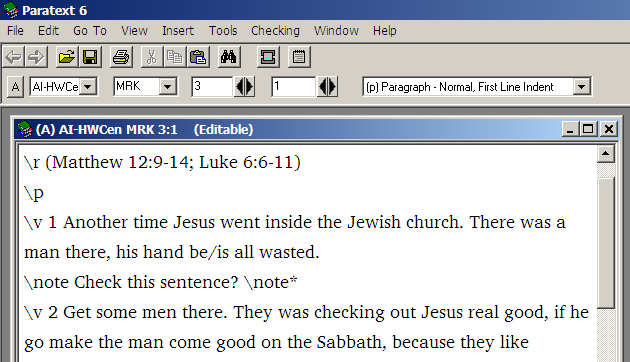Open the Help menu

click(385, 31)
